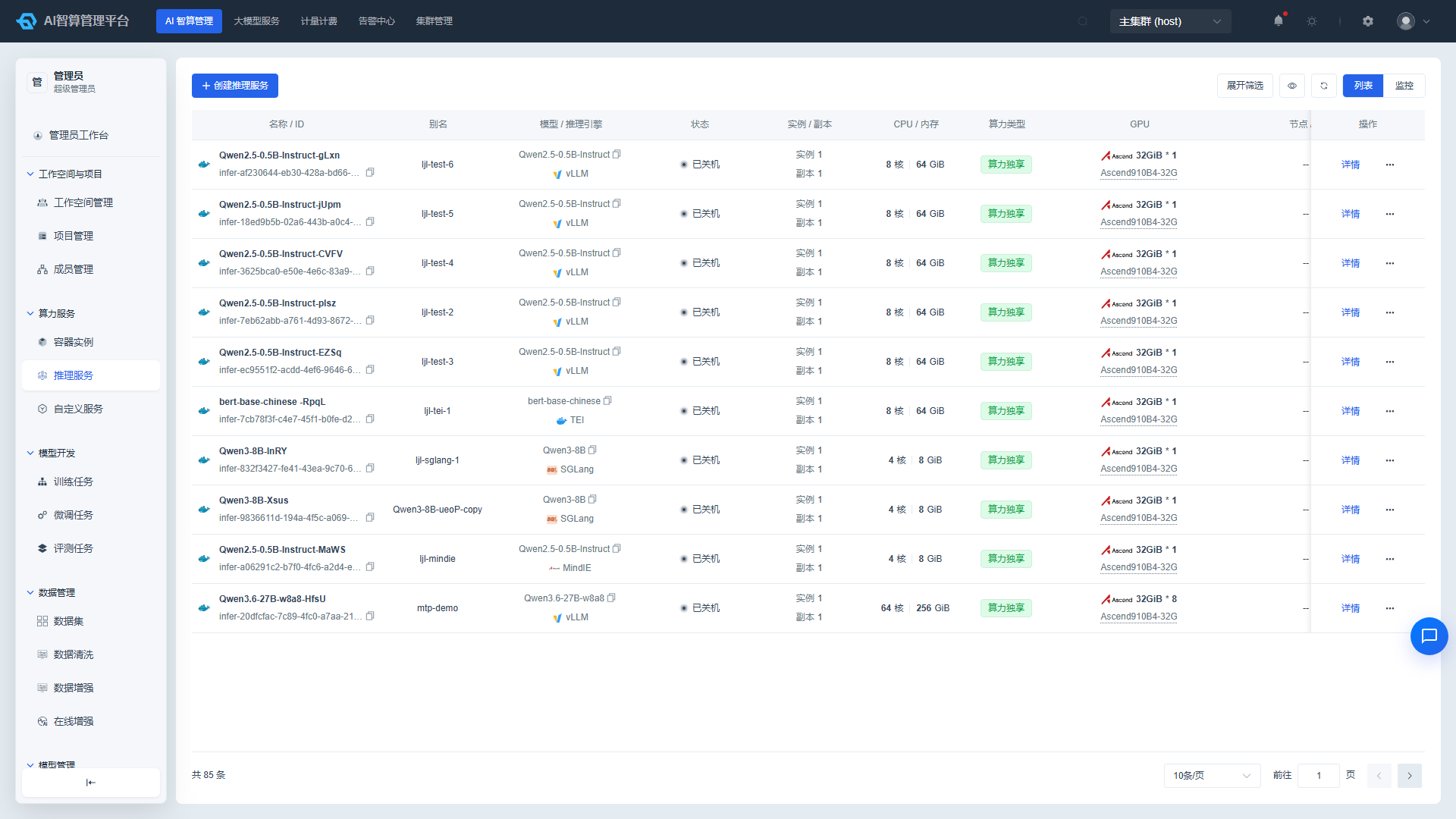Open 详情 for ljl-tei-1 service
This screenshot has width=1456, height=819.
1351,411
